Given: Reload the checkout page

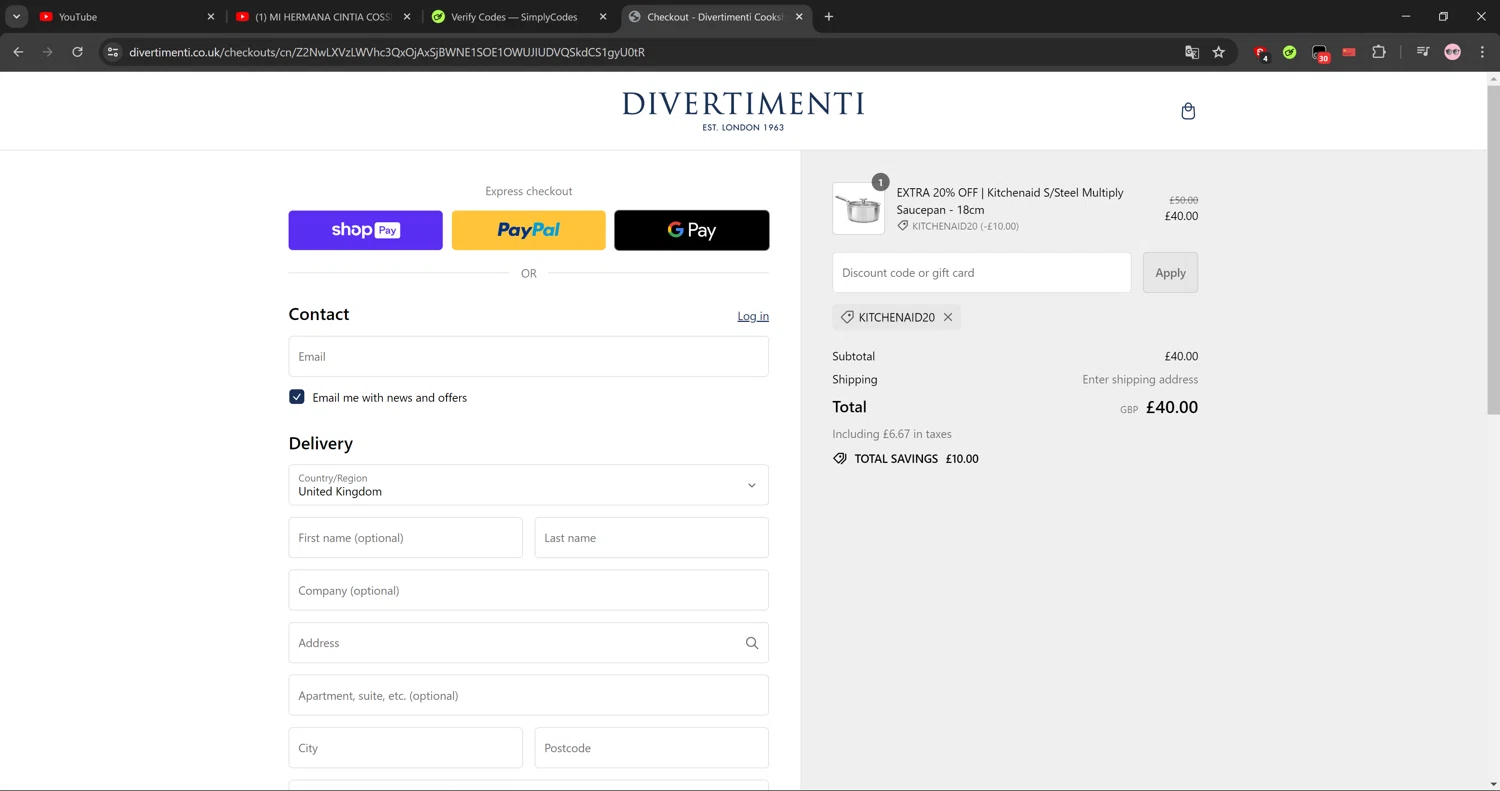Looking at the screenshot, I should coord(77,52).
